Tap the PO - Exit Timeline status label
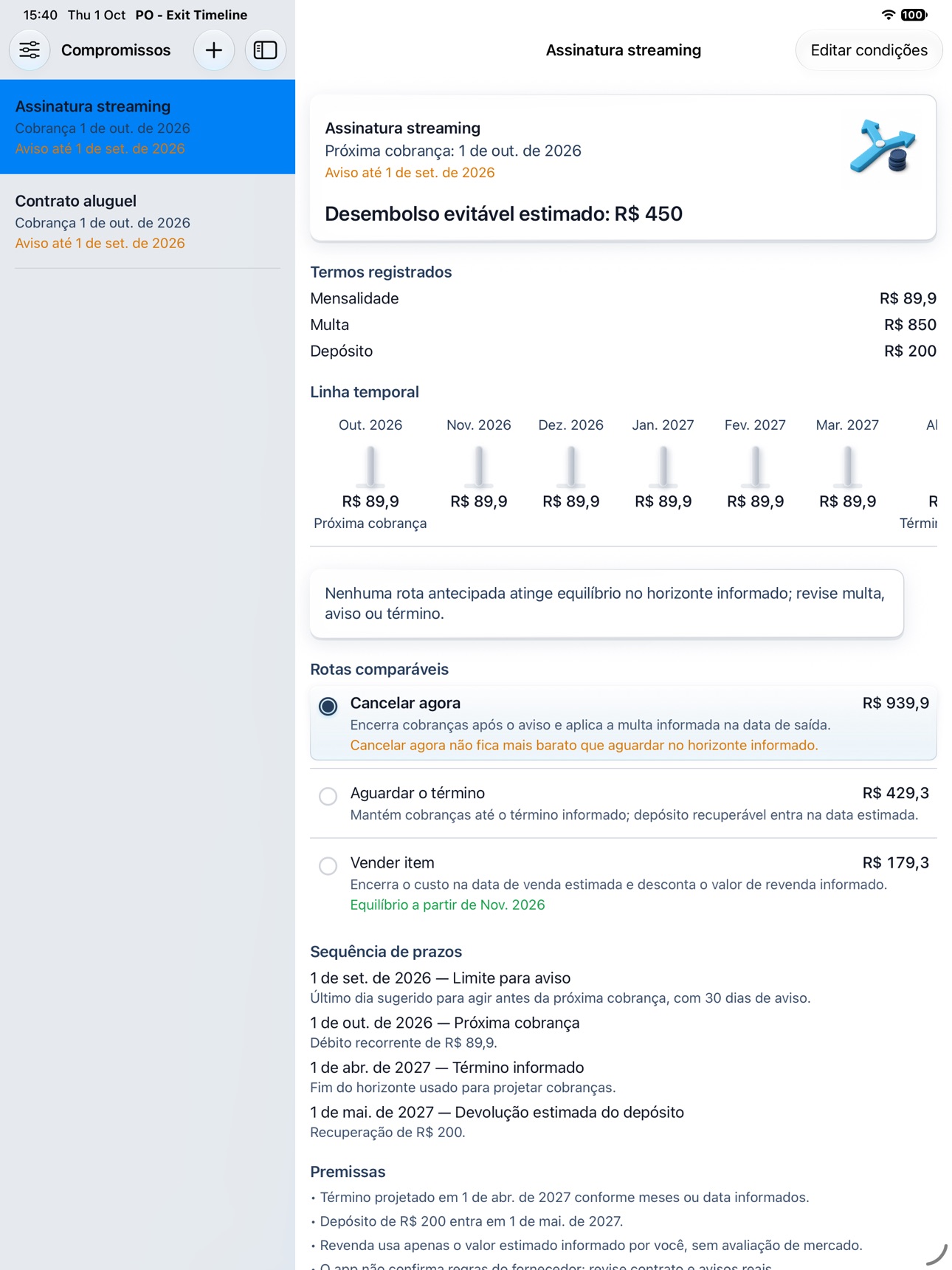The height and width of the screenshot is (1270, 952). (191, 15)
